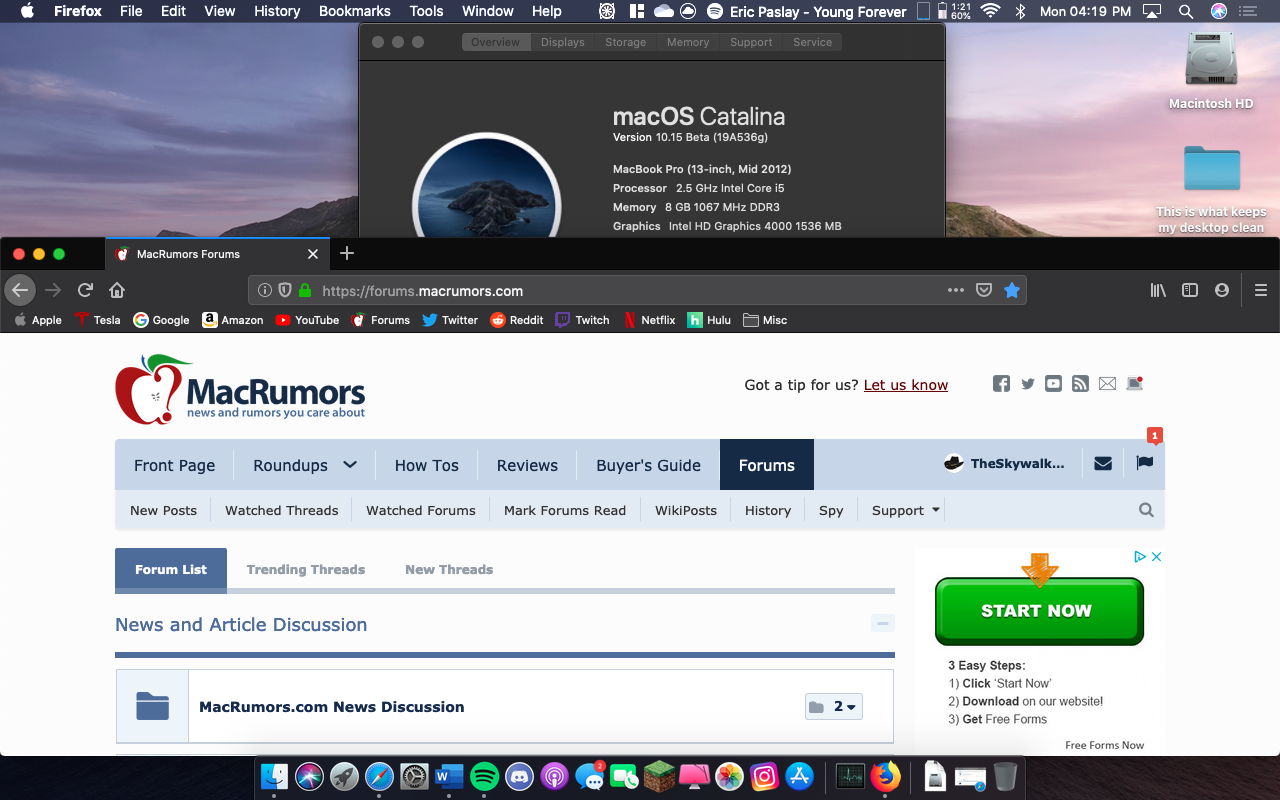This screenshot has height=800, width=1280.
Task: Open Launchpad rocket icon in dock
Action: pyautogui.click(x=344, y=776)
